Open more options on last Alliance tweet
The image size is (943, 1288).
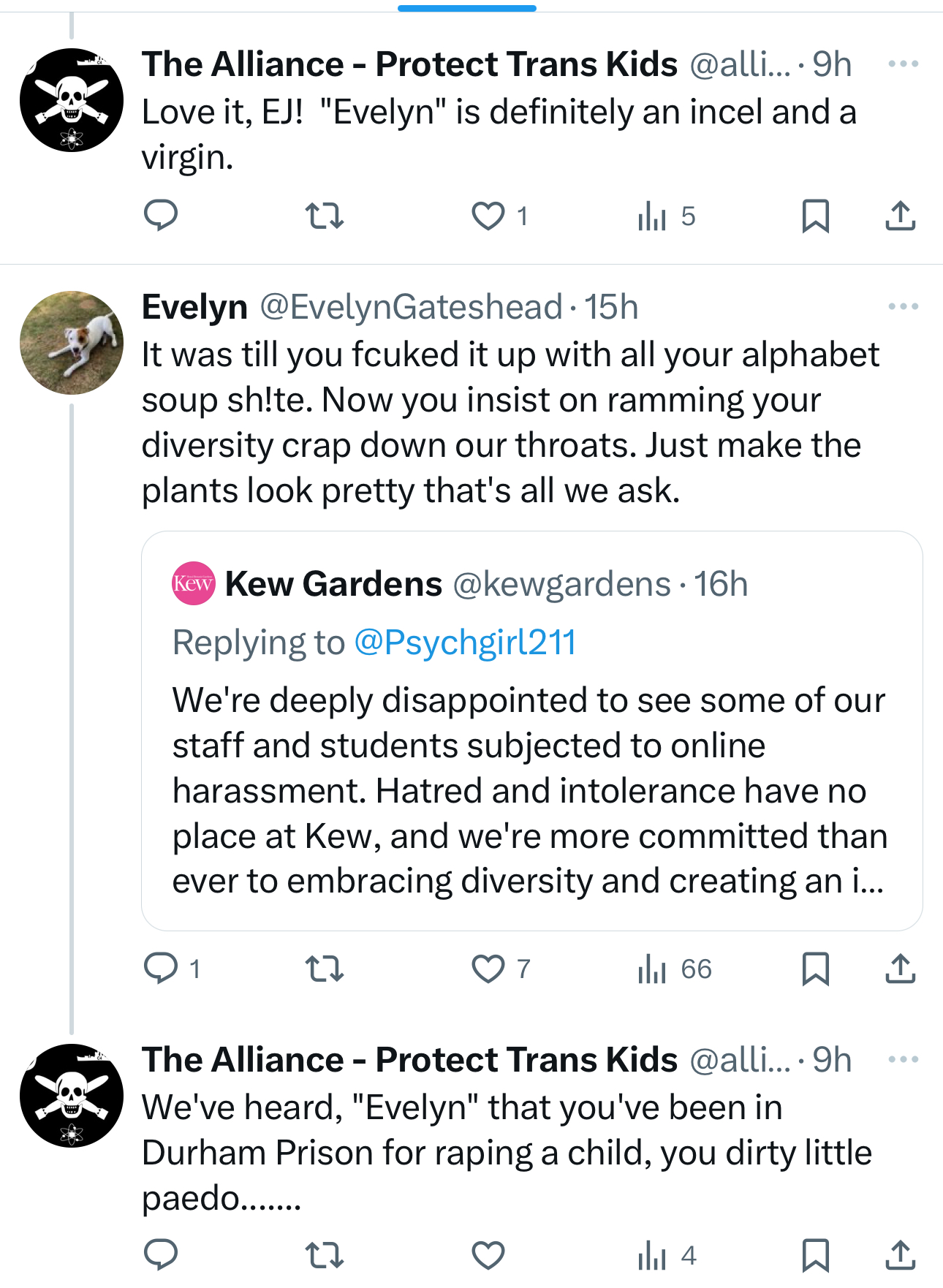[903, 1059]
